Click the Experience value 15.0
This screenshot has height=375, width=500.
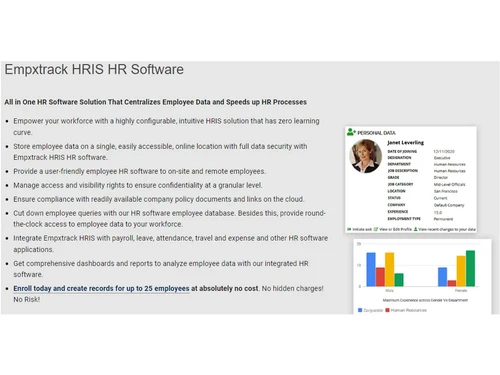tap(438, 212)
